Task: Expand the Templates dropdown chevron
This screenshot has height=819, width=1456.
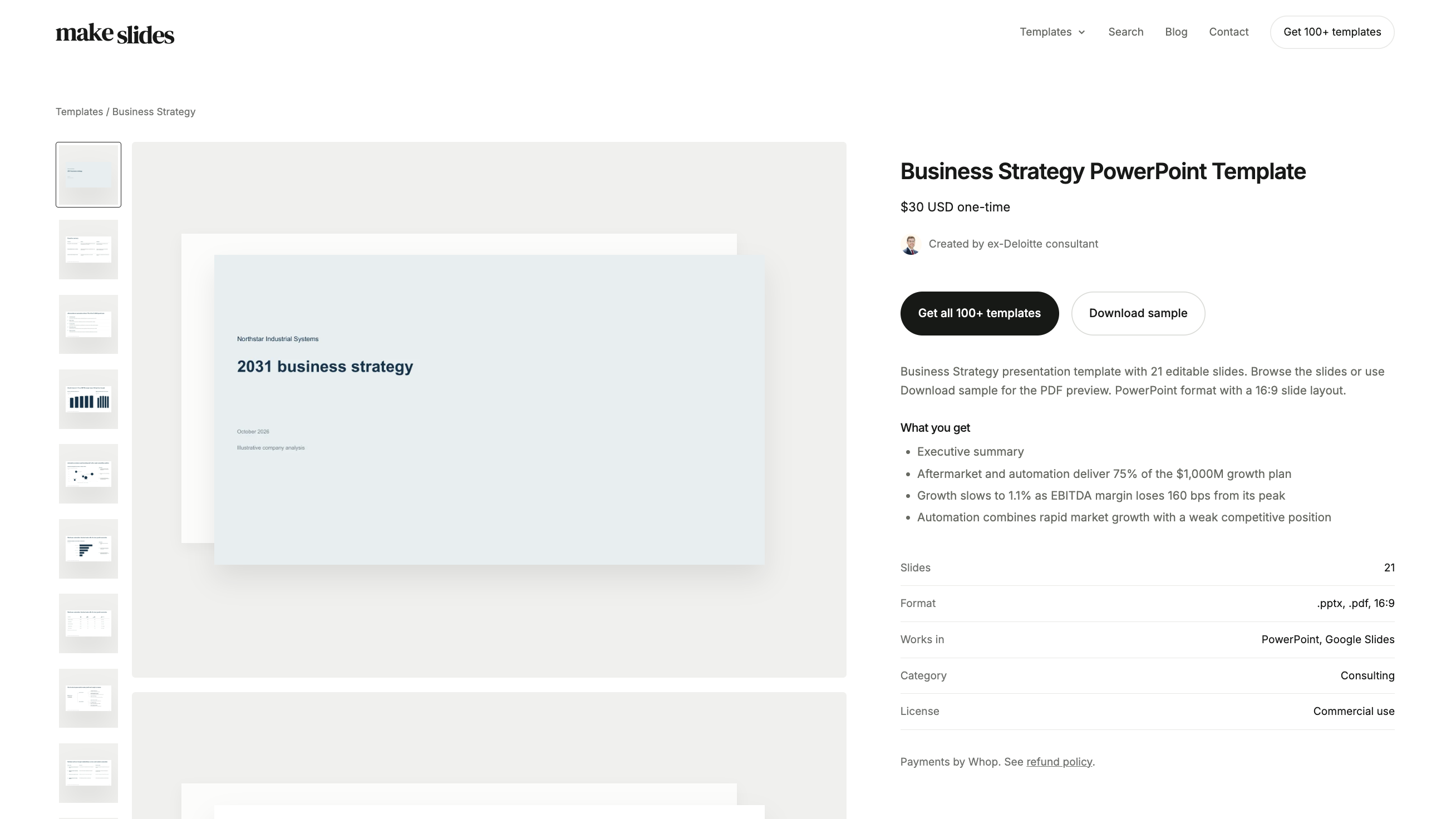Action: [x=1082, y=32]
